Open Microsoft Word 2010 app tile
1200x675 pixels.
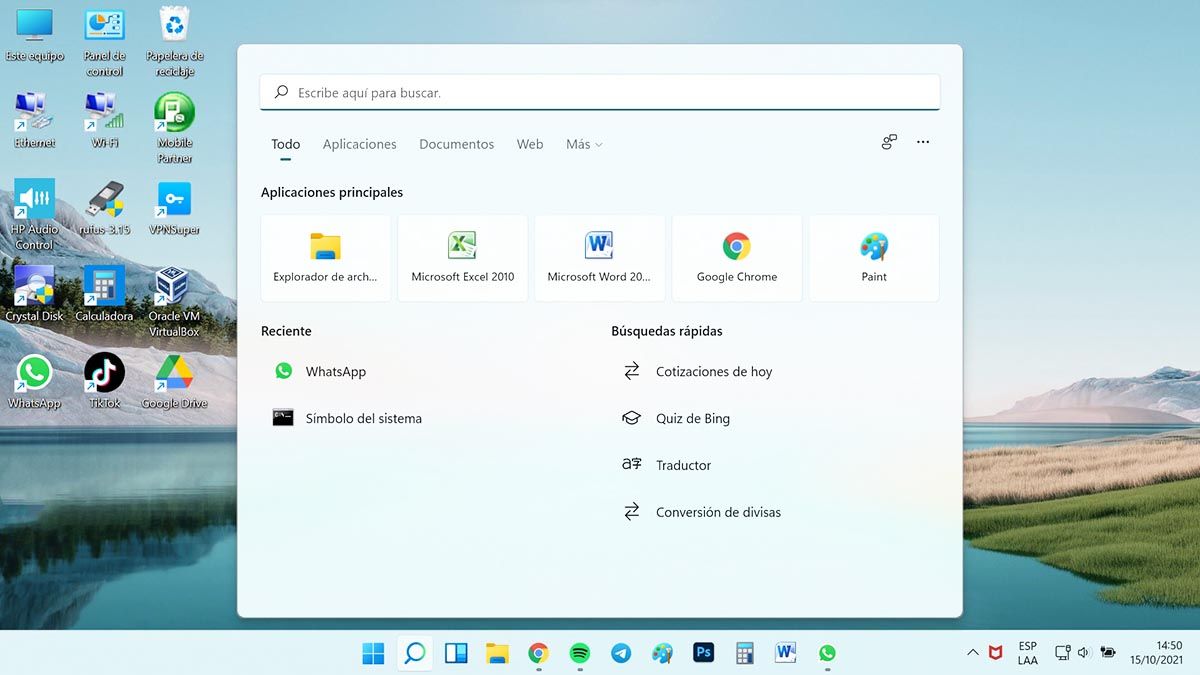tap(600, 258)
